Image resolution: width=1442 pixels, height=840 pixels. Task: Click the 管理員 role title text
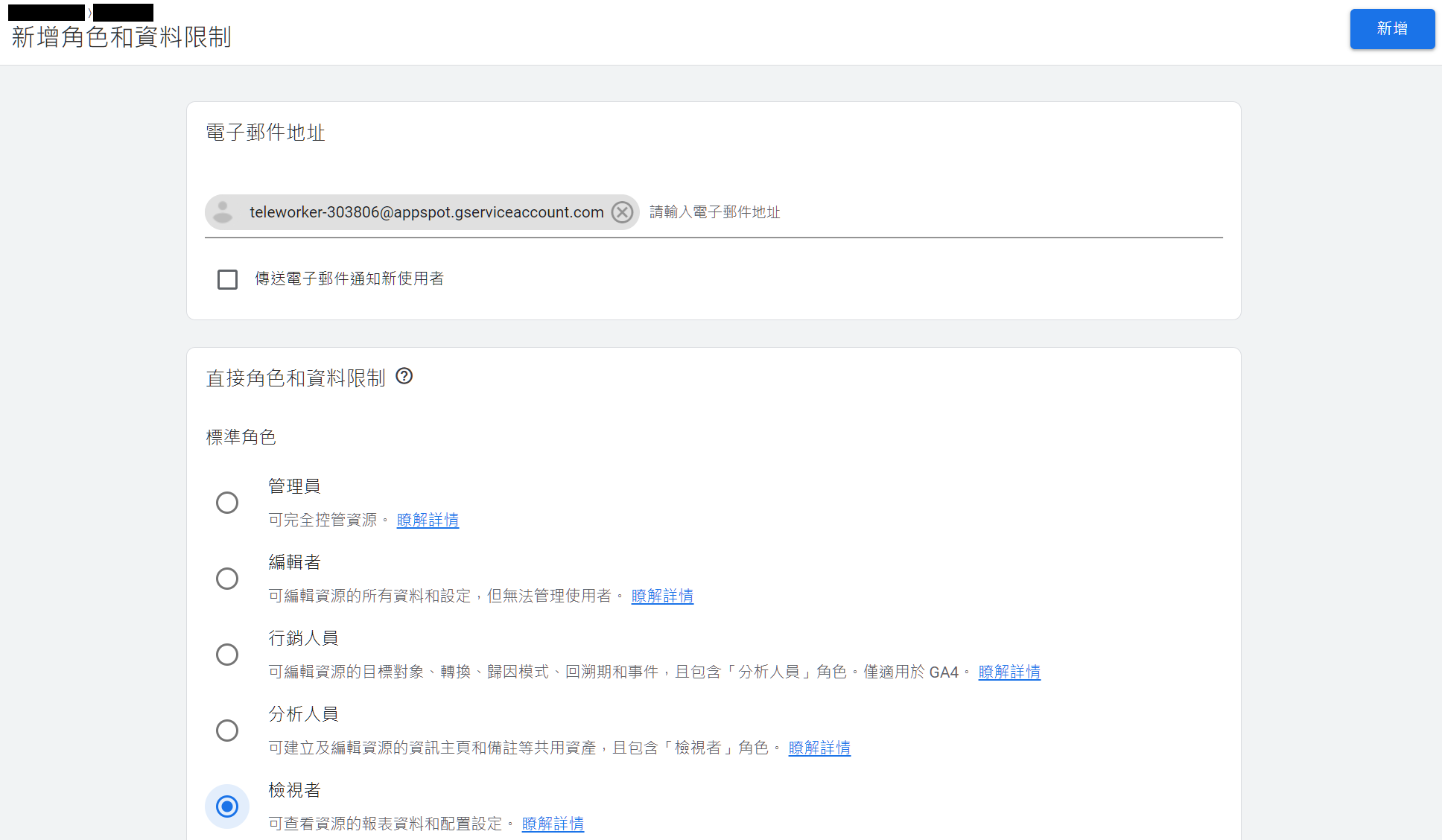pos(294,486)
